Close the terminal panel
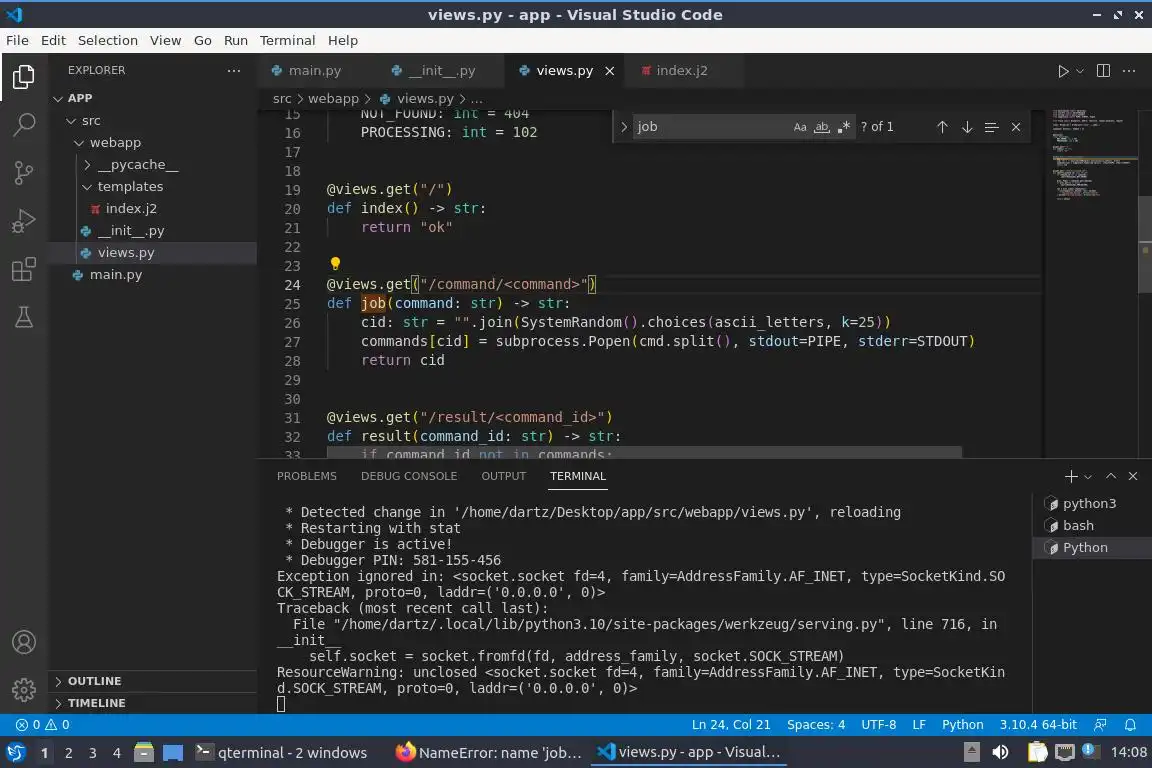Image resolution: width=1152 pixels, height=768 pixels. [x=1133, y=476]
